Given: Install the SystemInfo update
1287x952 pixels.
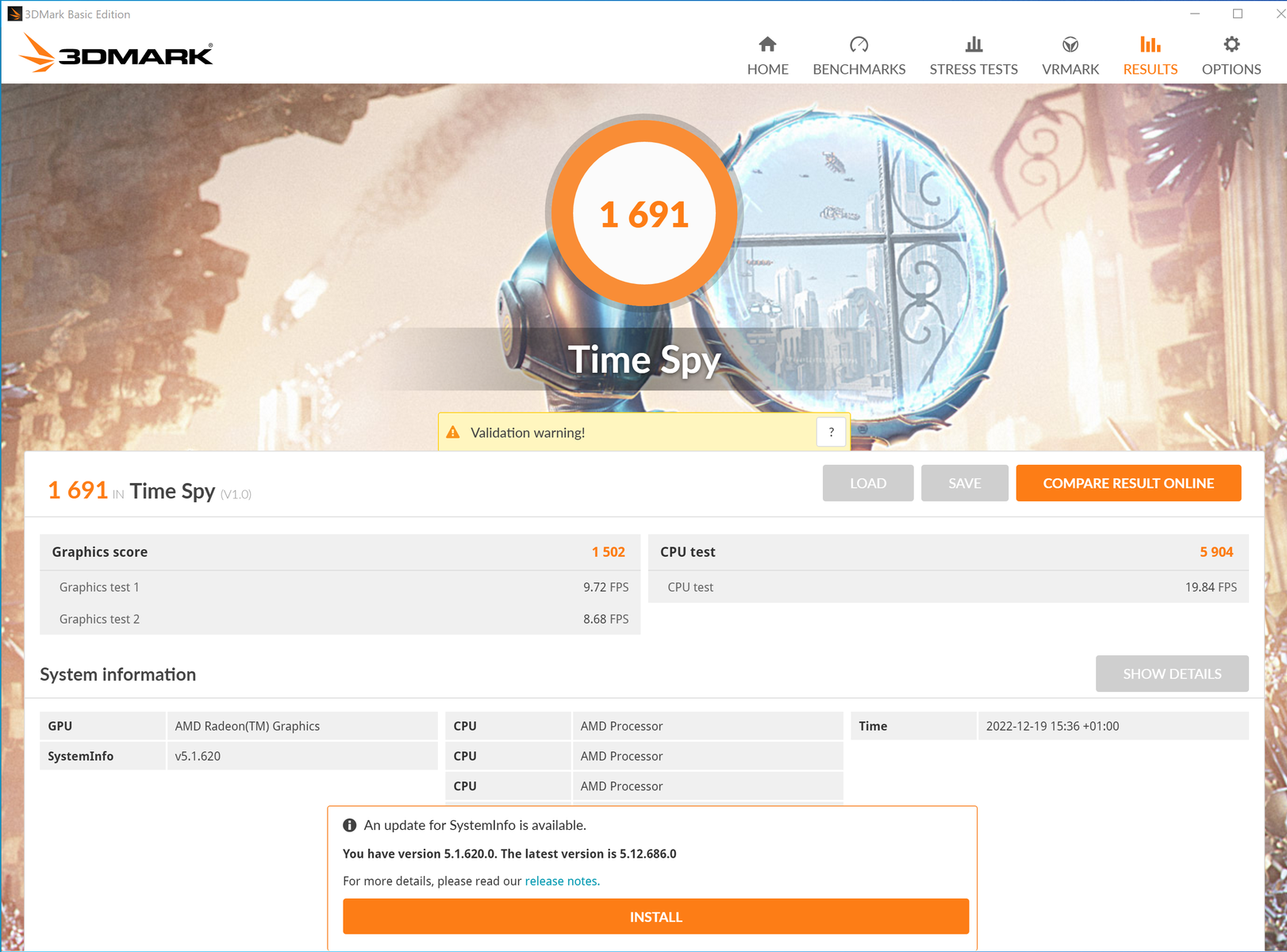Looking at the screenshot, I should tap(655, 916).
